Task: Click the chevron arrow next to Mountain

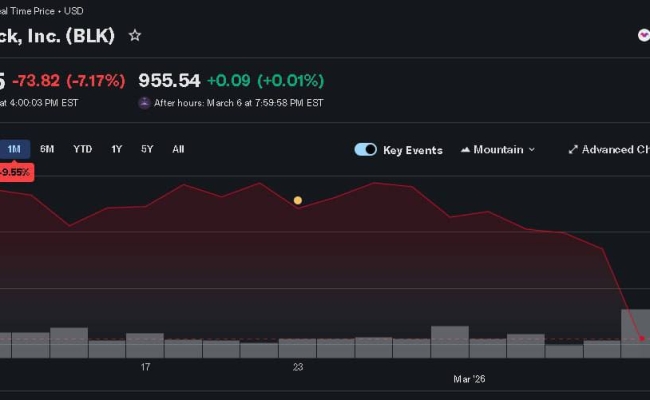Action: pos(531,150)
